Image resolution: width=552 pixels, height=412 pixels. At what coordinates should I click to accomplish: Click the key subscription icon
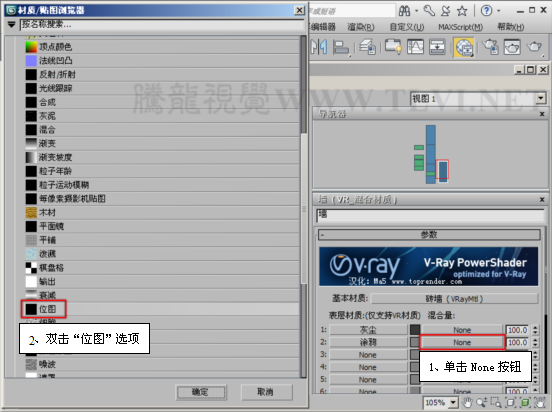429,11
